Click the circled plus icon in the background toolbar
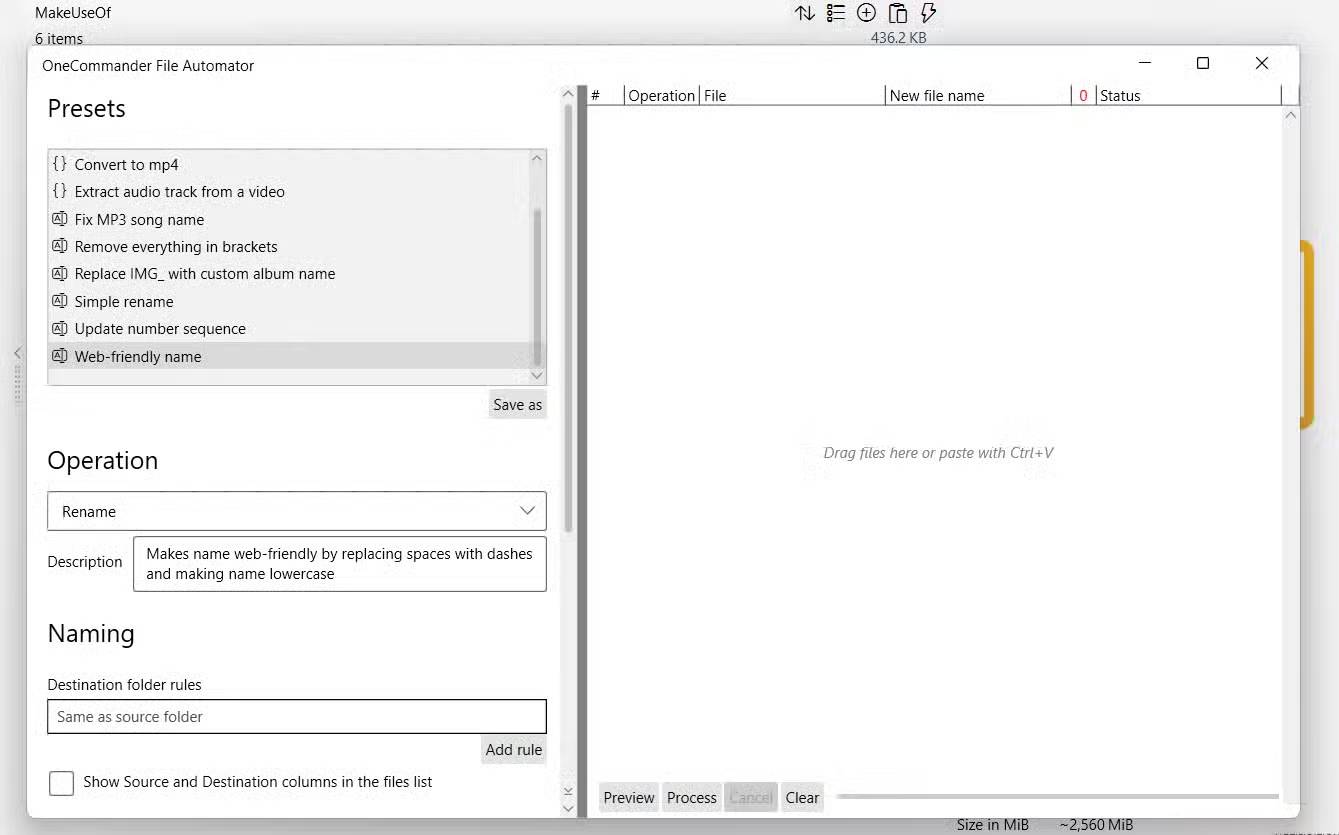Viewport: 1339px width, 835px height. tap(867, 13)
